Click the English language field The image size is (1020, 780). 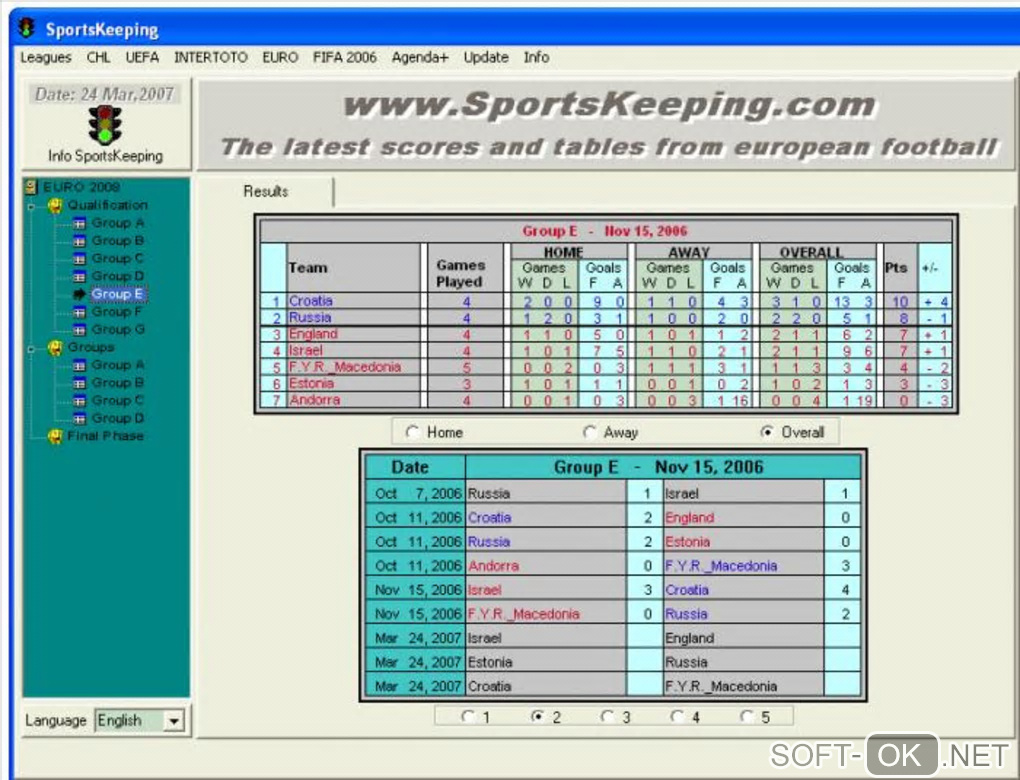129,721
